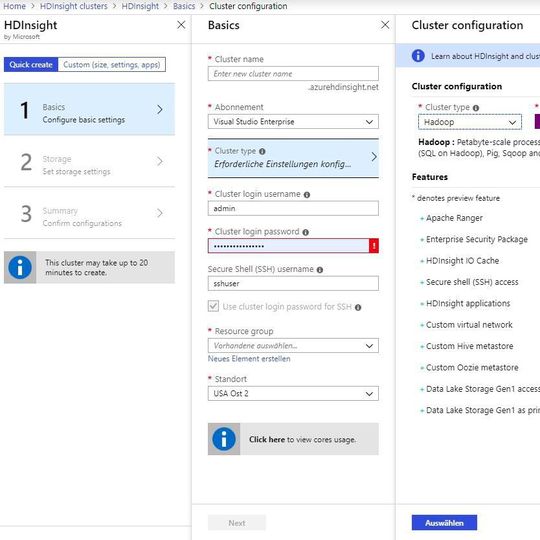Select Apache Ranger feature text
Image resolution: width=540 pixels, height=540 pixels.
(x=454, y=218)
